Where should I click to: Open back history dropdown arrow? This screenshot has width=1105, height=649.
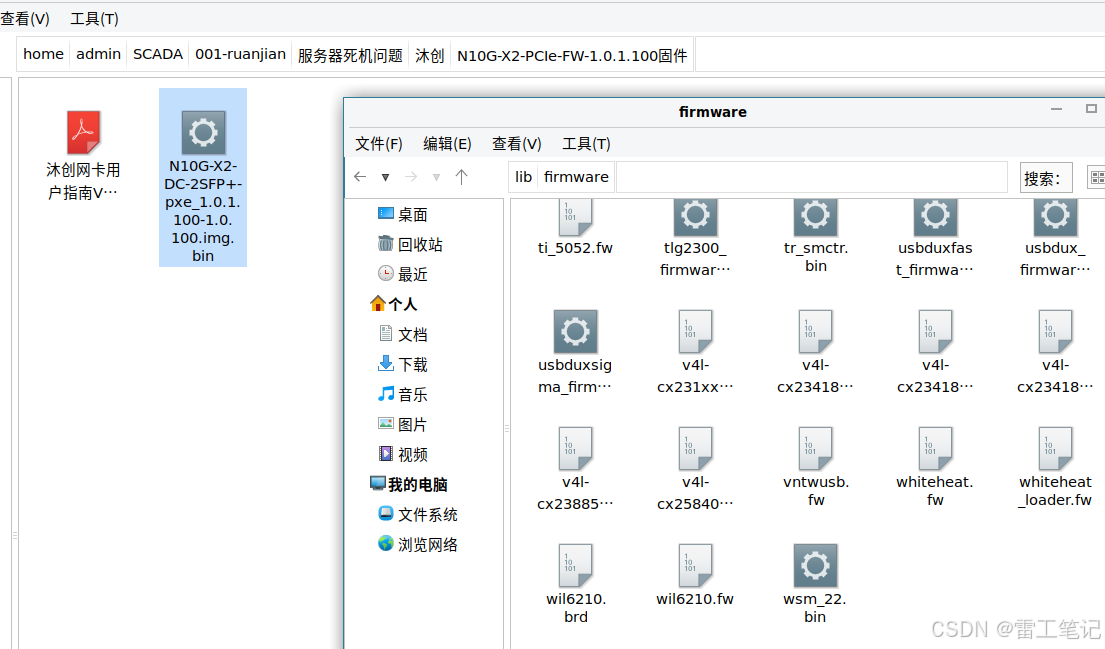coord(385,178)
